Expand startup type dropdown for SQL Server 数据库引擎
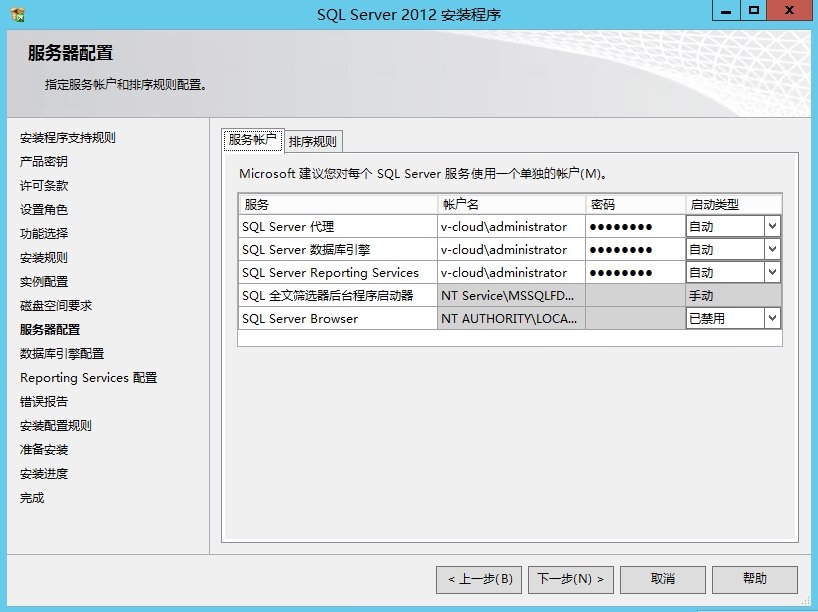The width and height of the screenshot is (818, 612). click(x=772, y=249)
